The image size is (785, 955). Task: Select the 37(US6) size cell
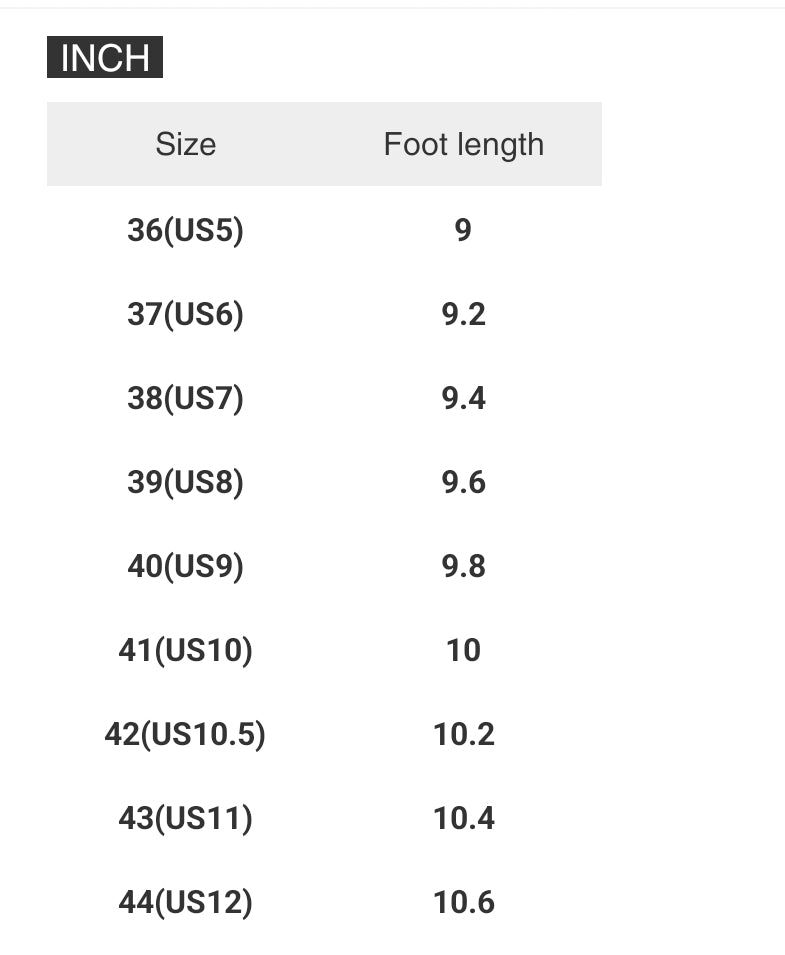pos(185,314)
